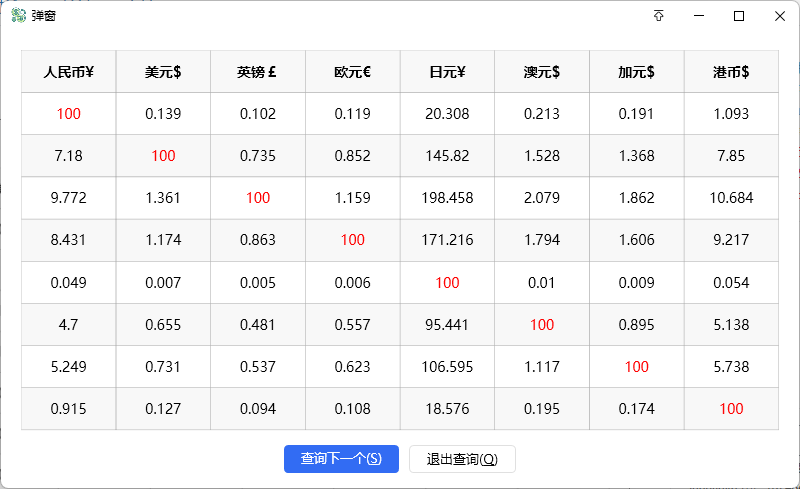Click the cell showing 7.85

731,156
